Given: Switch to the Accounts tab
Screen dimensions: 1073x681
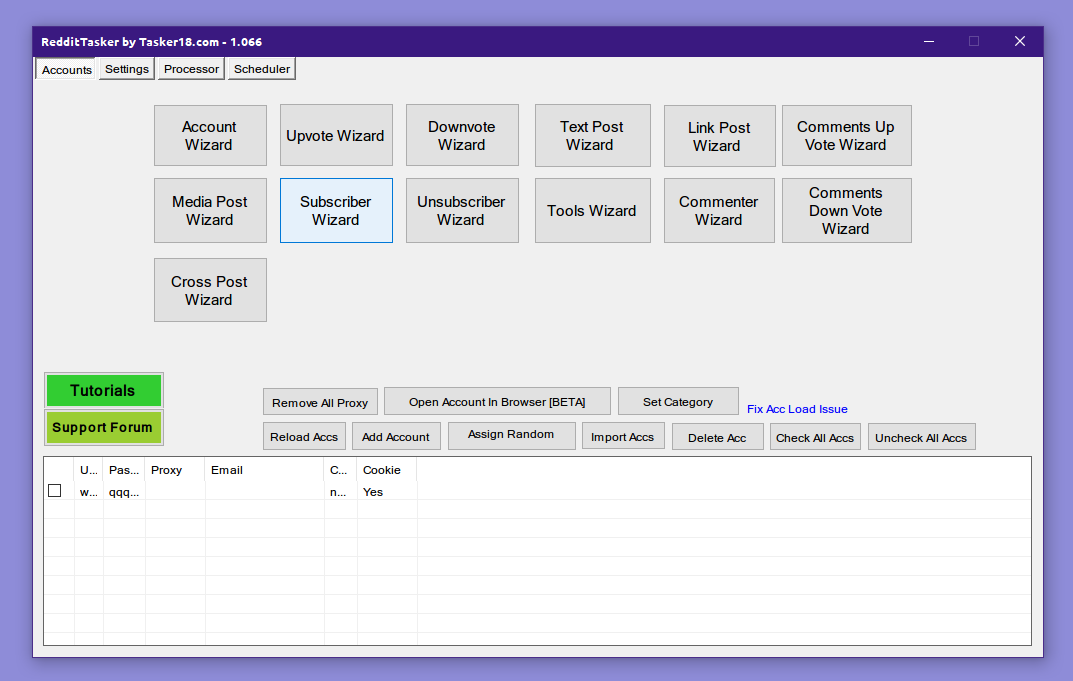Looking at the screenshot, I should [66, 69].
